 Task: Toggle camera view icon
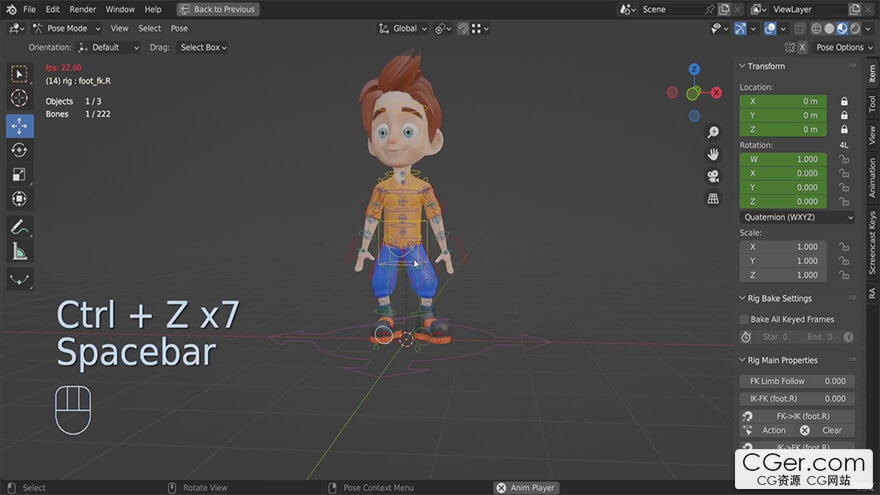click(713, 176)
